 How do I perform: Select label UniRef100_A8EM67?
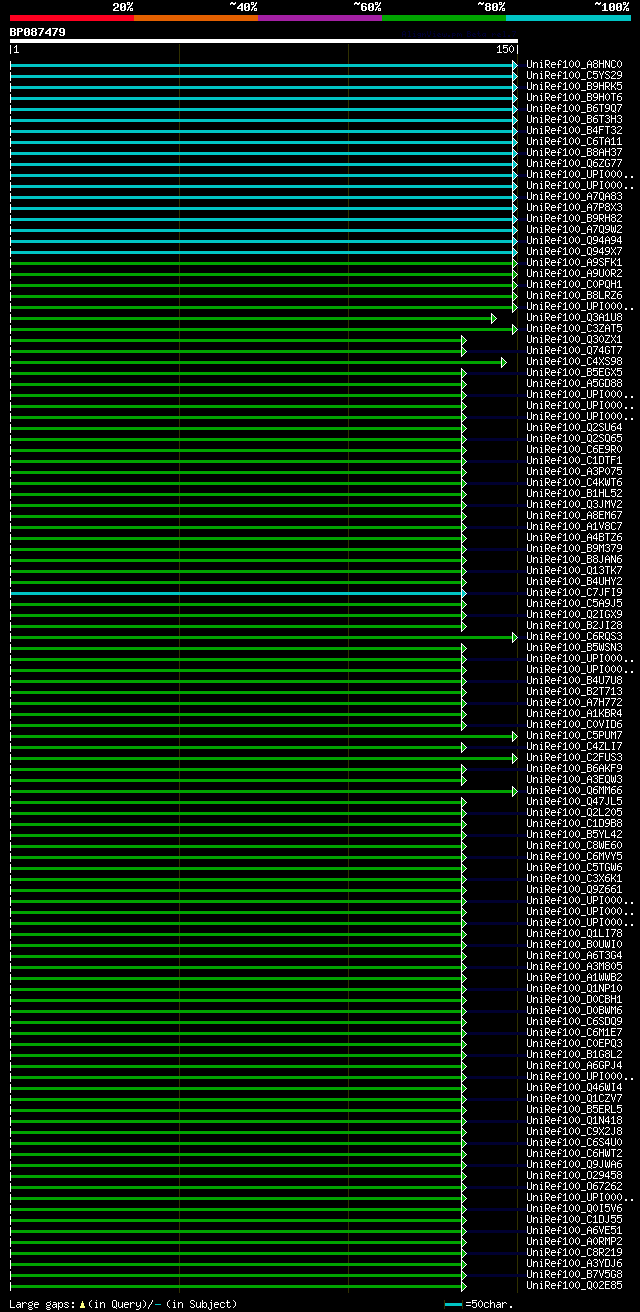574,515
